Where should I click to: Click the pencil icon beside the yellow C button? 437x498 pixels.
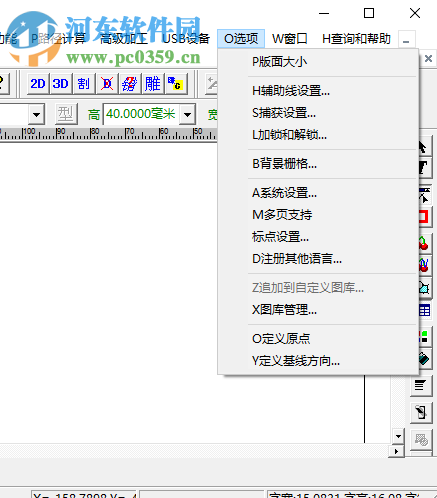coord(211,83)
